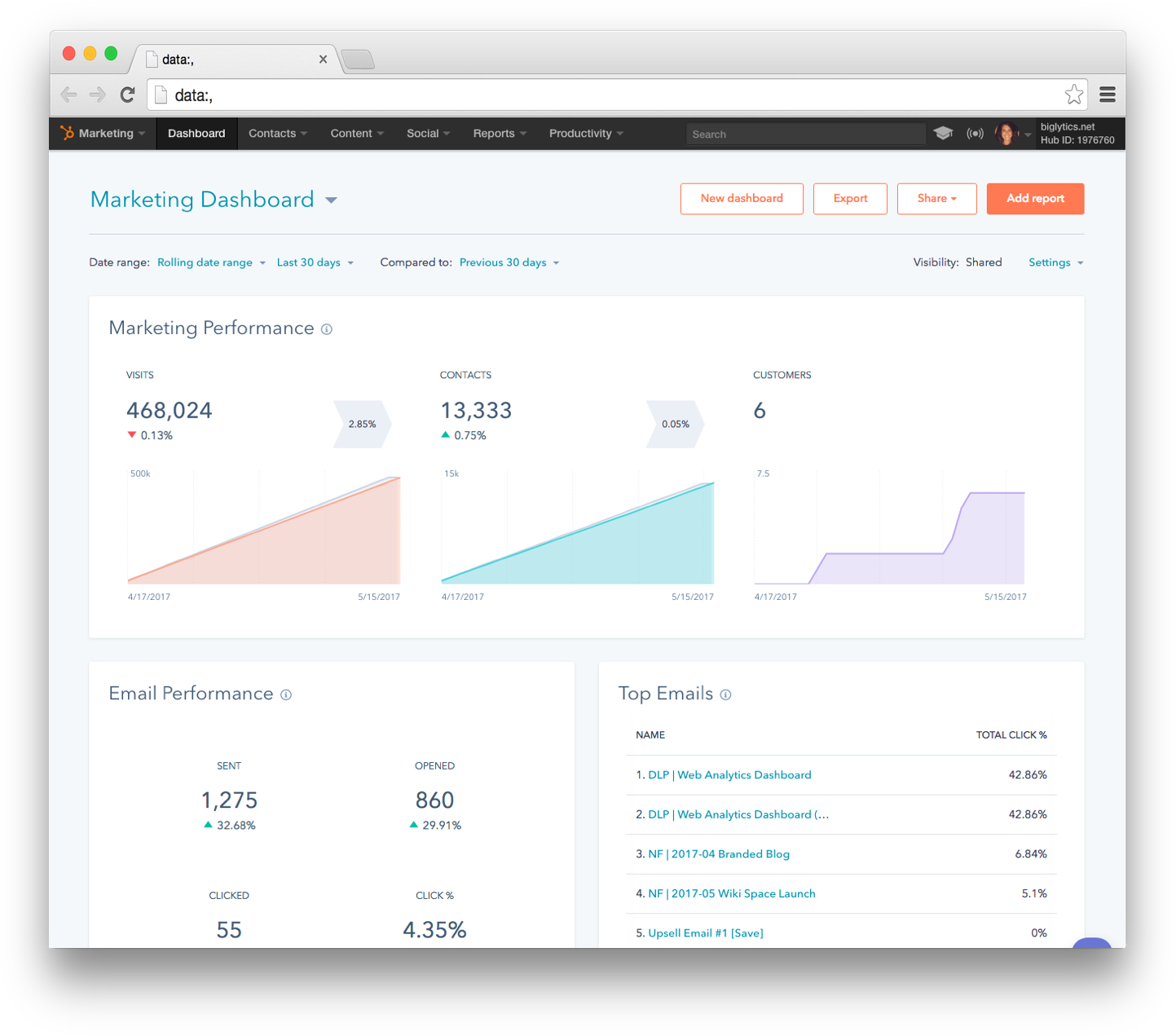Image resolution: width=1176 pixels, height=1036 pixels.
Task: Expand the Settings dropdown
Action: pyautogui.click(x=1055, y=262)
